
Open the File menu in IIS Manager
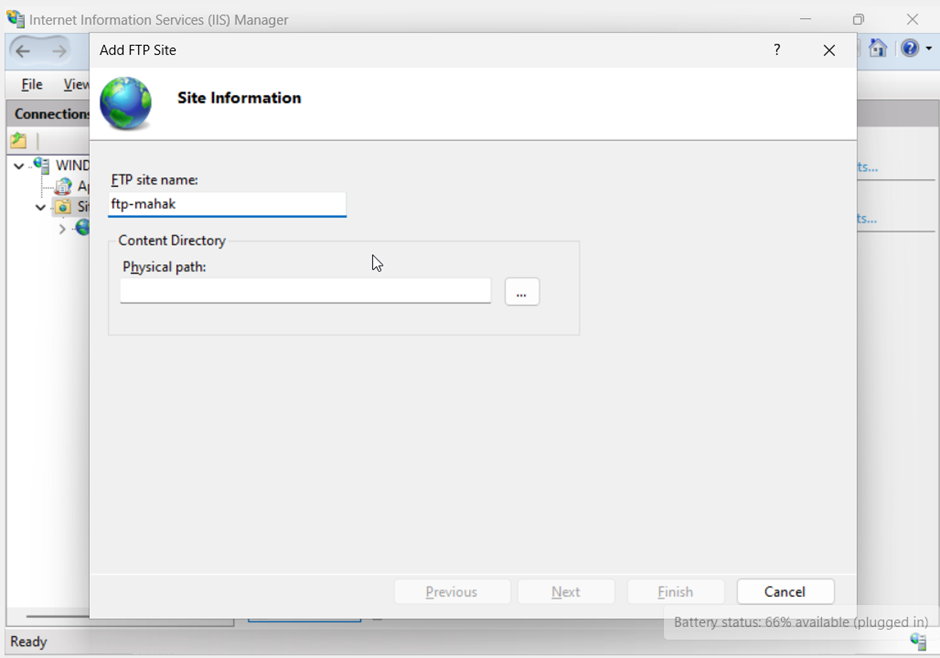coord(32,84)
